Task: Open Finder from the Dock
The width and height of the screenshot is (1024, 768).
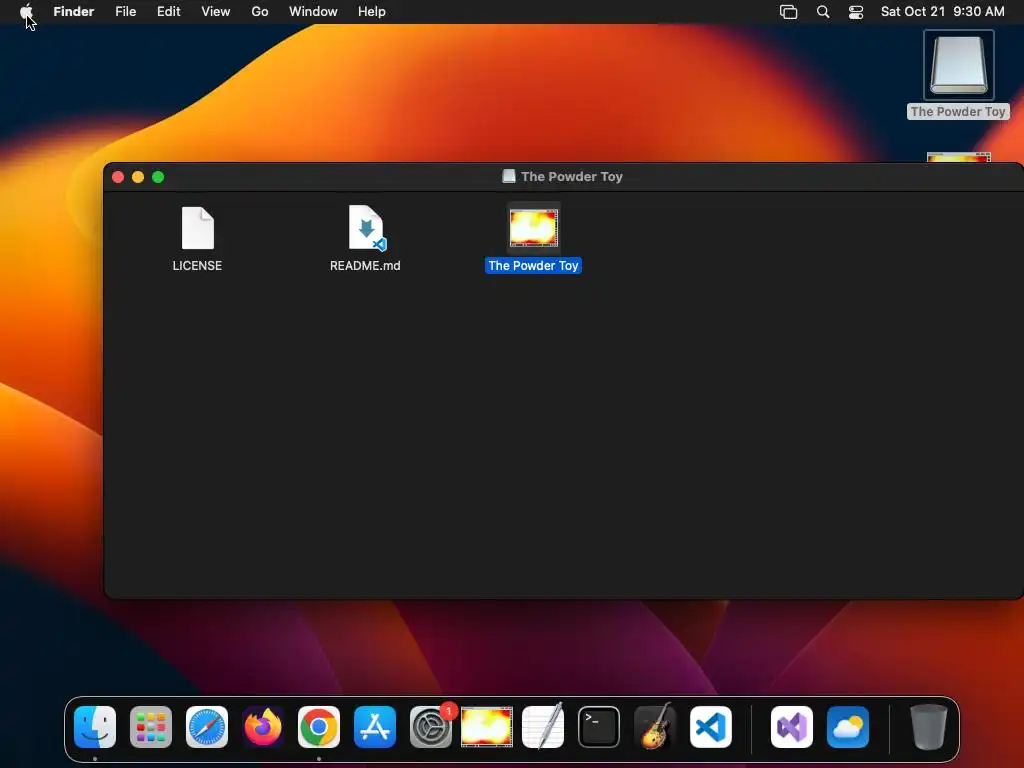Action: pos(95,727)
